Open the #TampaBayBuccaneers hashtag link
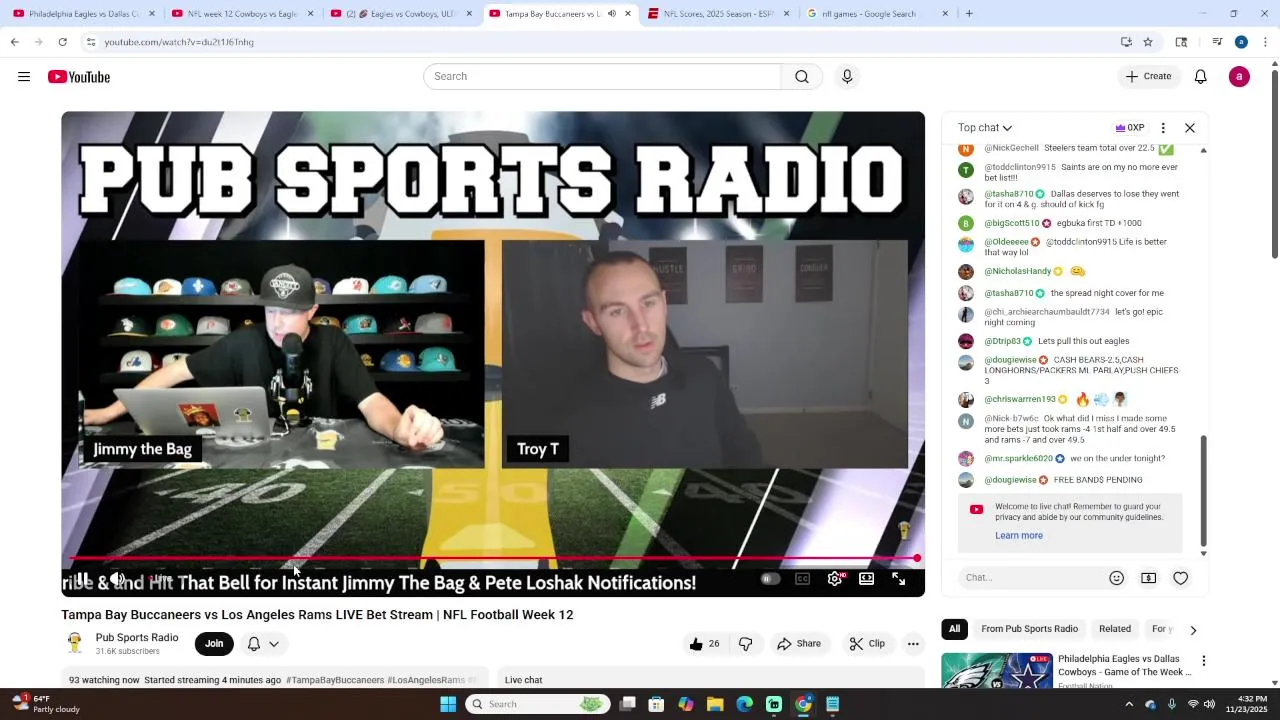1280x720 pixels. tap(335, 680)
